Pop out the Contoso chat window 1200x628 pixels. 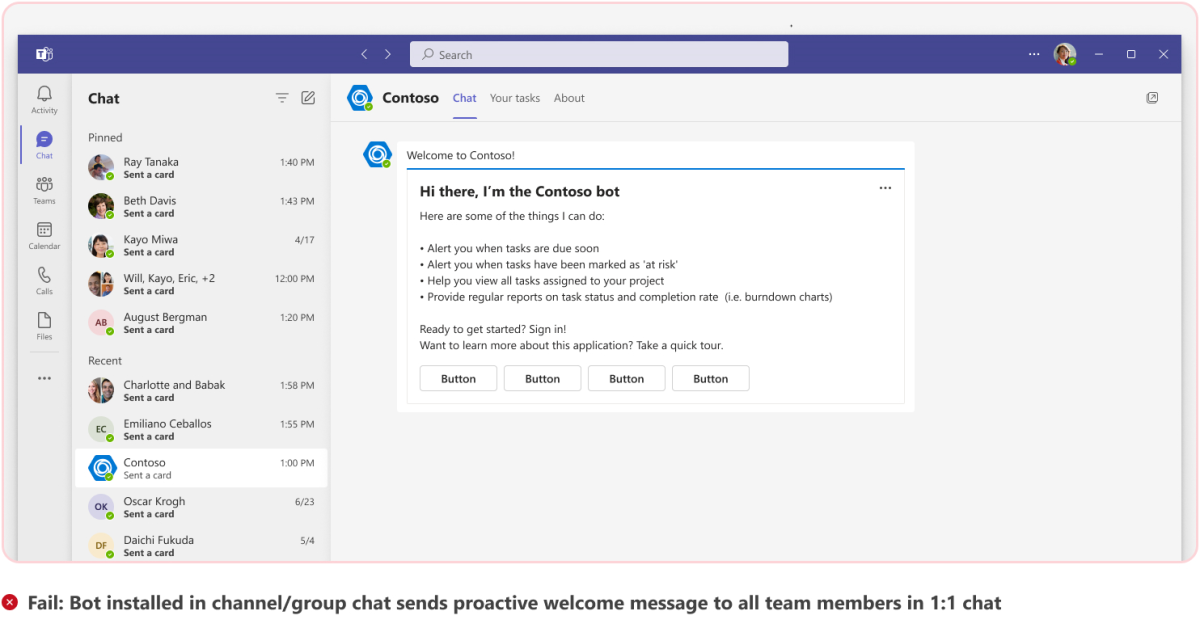pos(1152,98)
